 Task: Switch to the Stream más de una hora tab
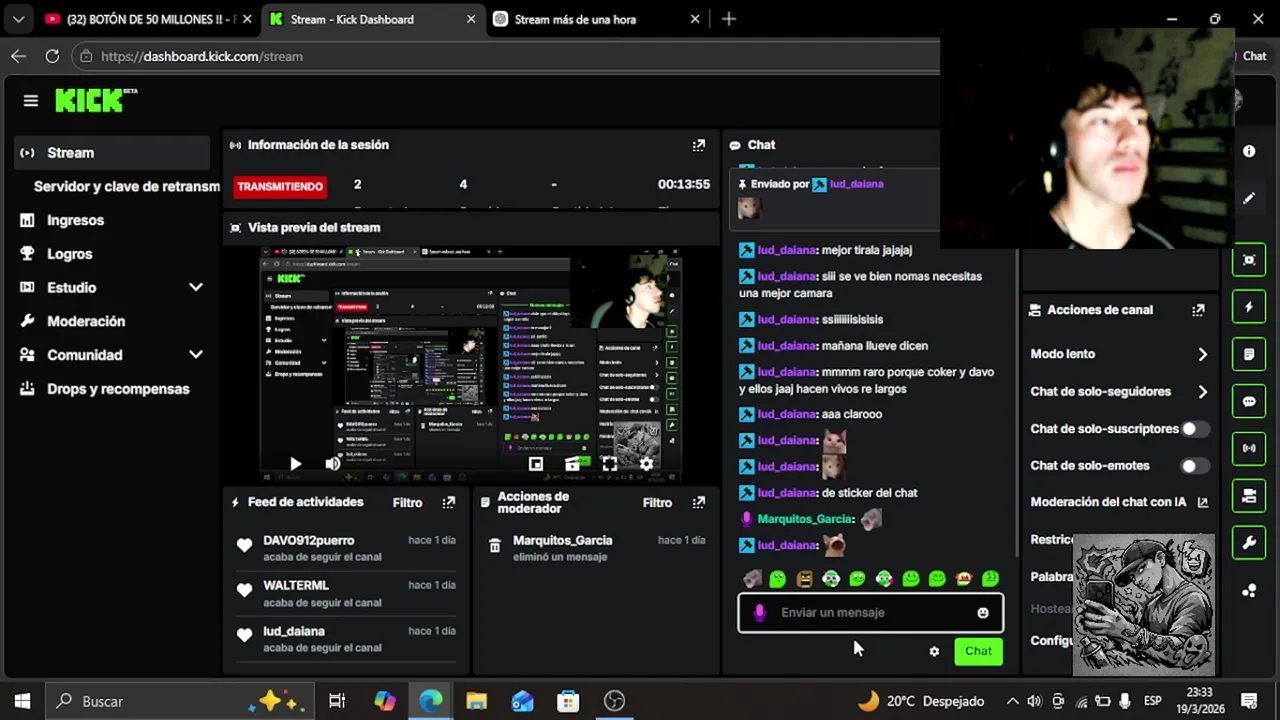click(x=596, y=19)
